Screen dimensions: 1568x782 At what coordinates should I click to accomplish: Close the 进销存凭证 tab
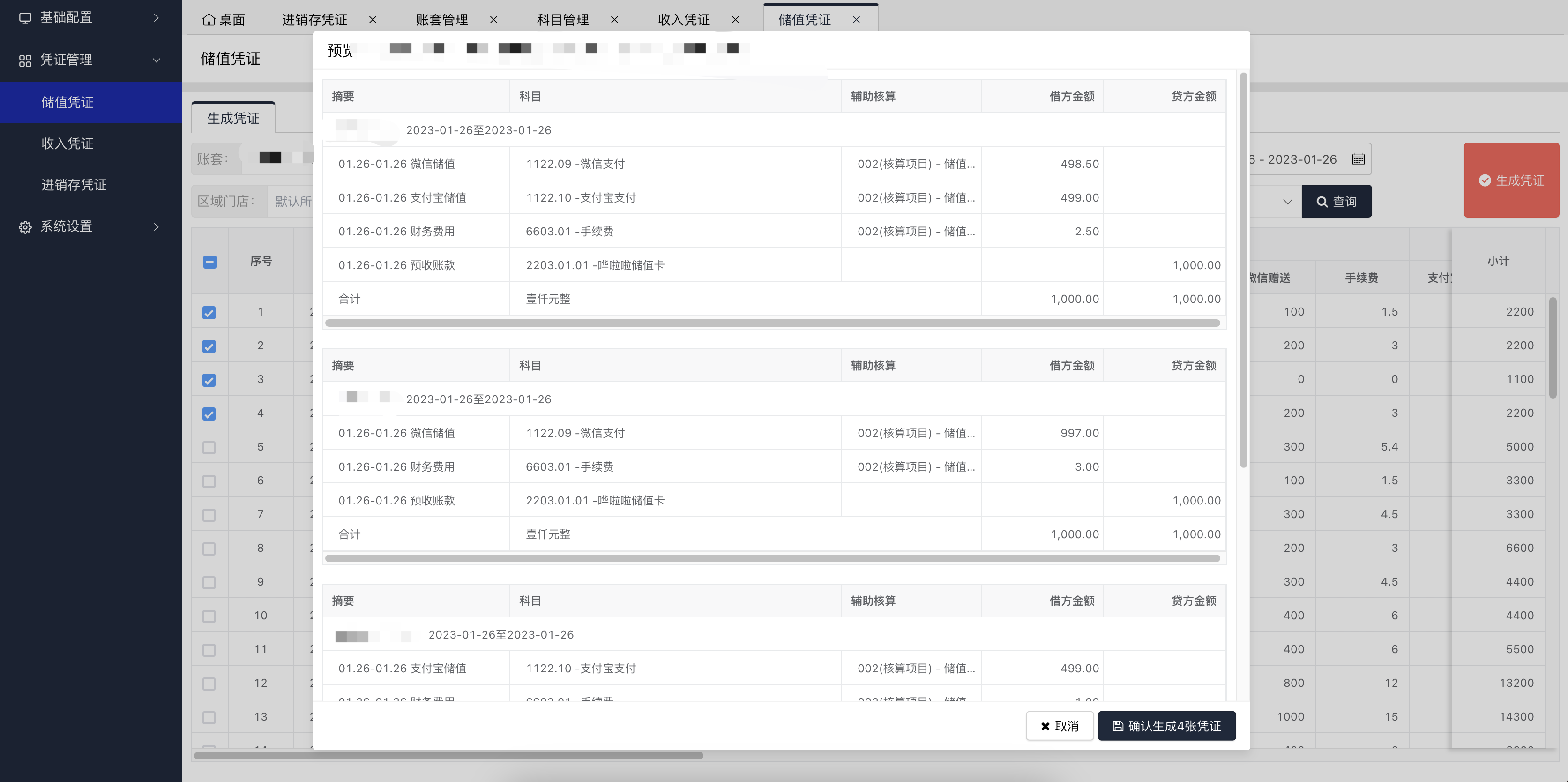click(373, 20)
